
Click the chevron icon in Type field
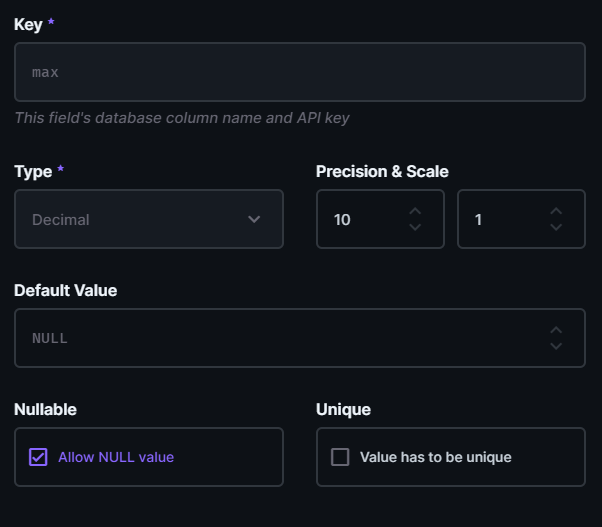(254, 219)
